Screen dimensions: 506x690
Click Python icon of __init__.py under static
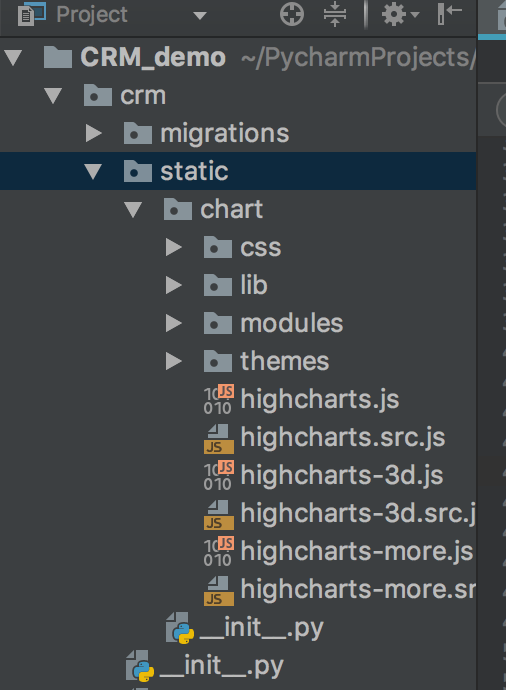click(180, 628)
